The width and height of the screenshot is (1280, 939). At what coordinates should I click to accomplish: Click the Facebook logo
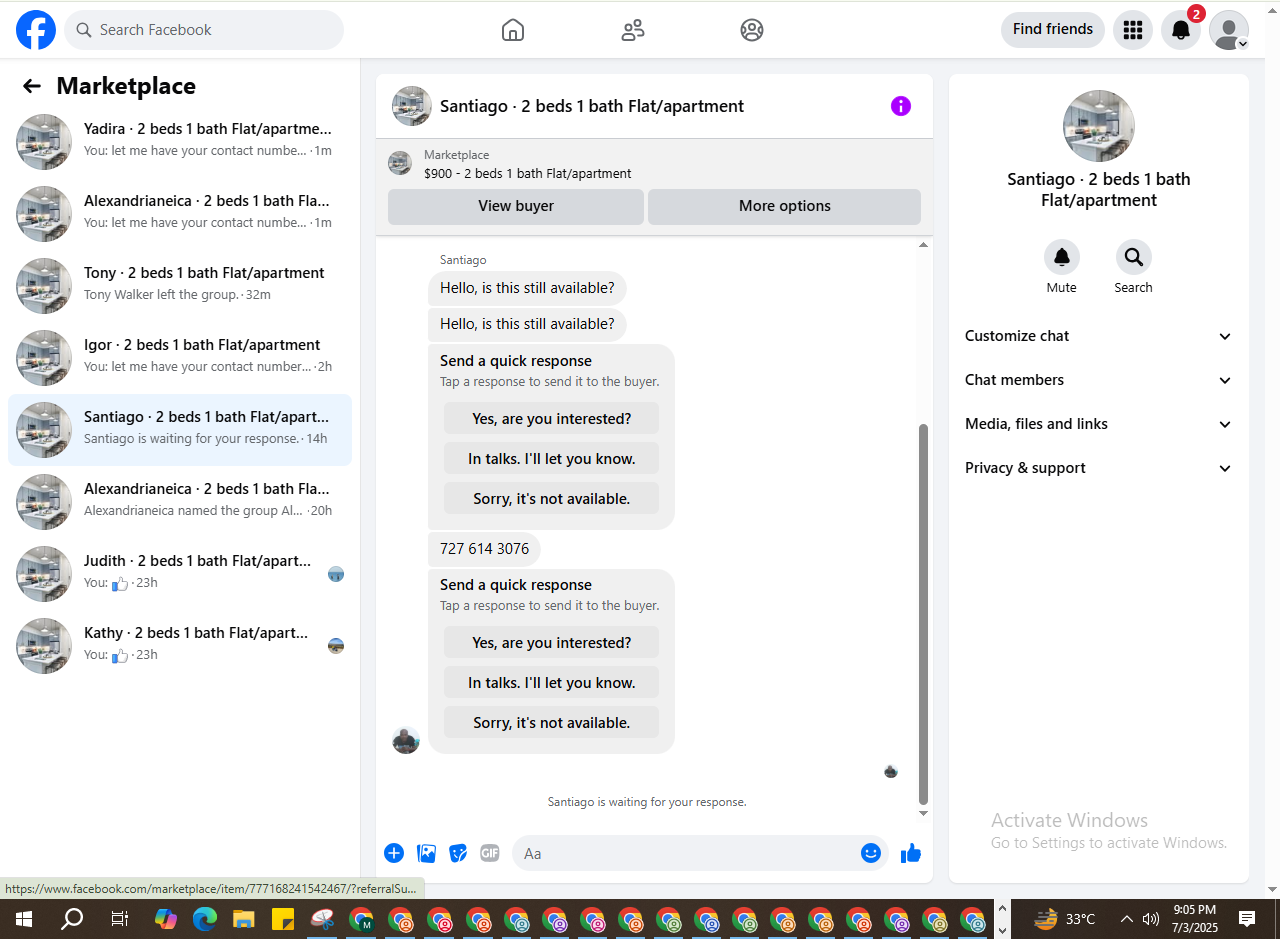click(x=36, y=30)
